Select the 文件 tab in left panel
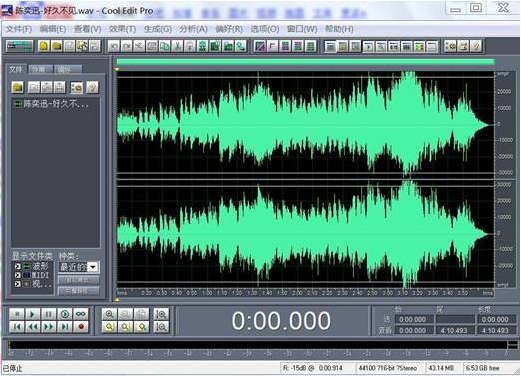Viewport: 521px width, 376px height. (x=16, y=69)
